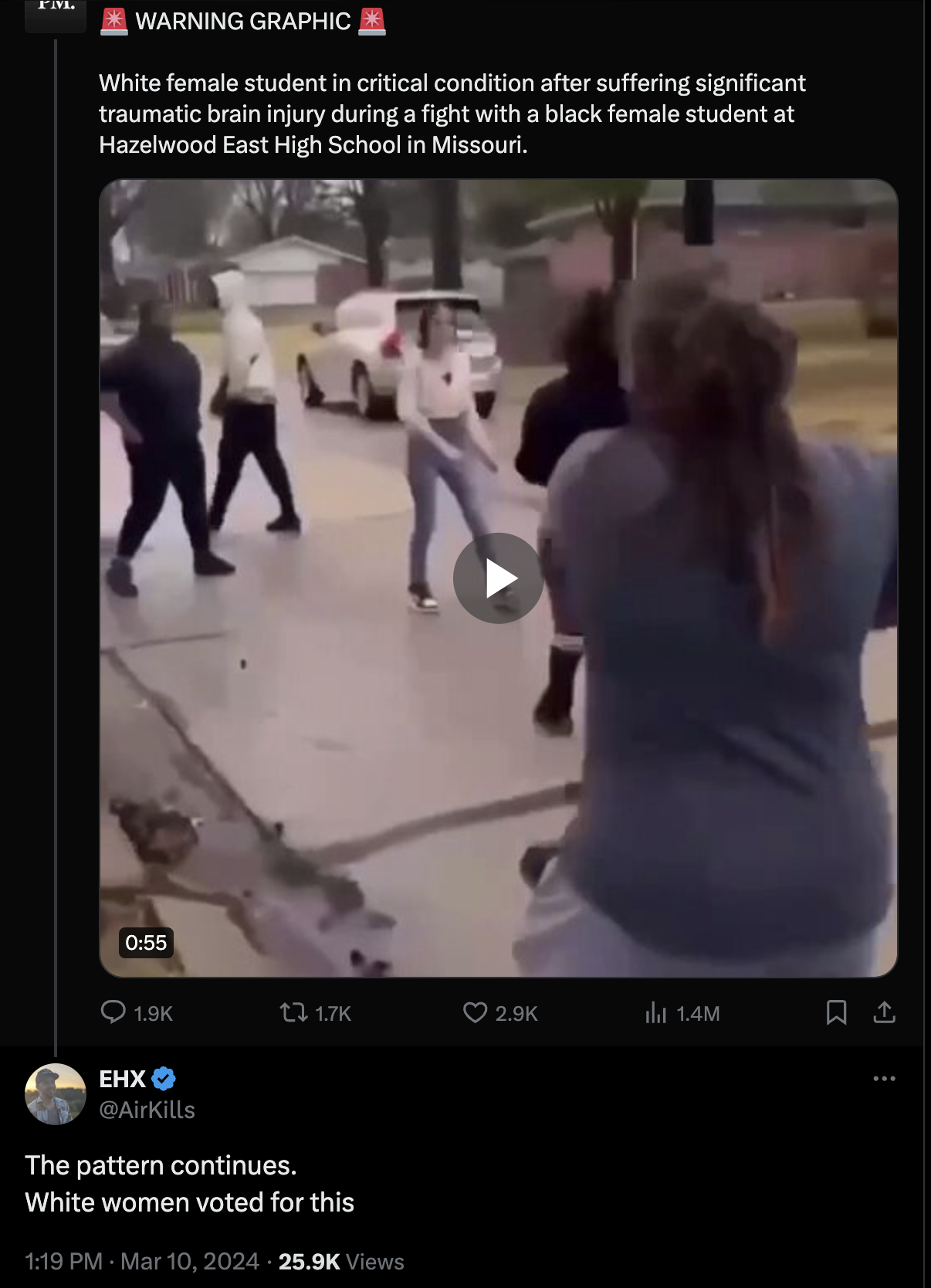The image size is (931, 1288).
Task: Click the blue verified badge next to EHX
Action: coord(164,1078)
